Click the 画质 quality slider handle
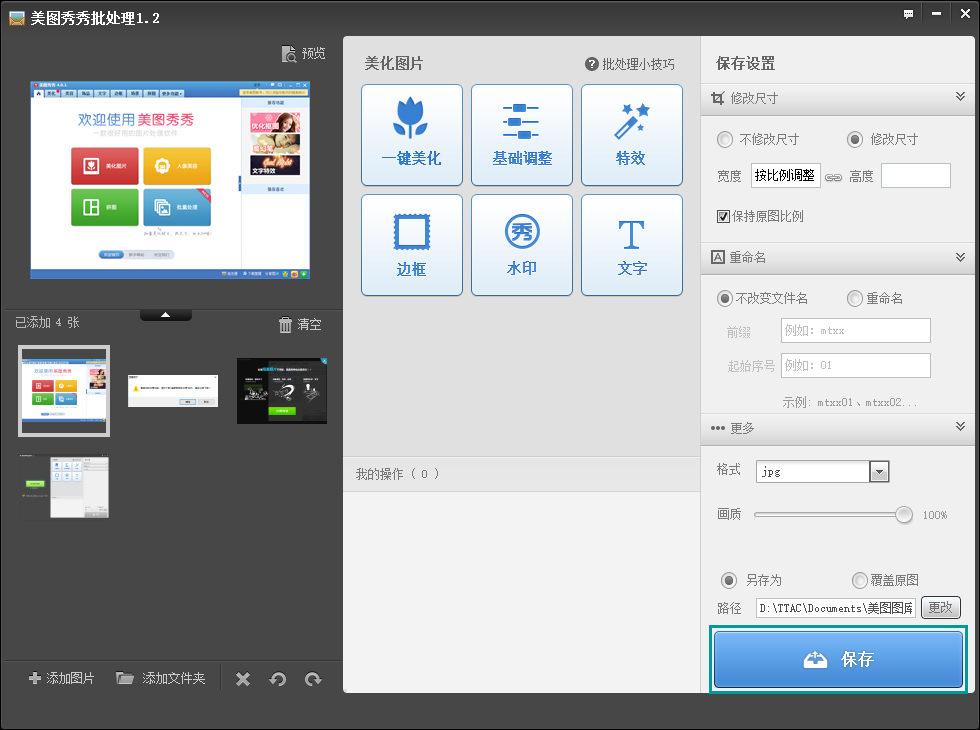Image resolution: width=980 pixels, height=730 pixels. [904, 514]
